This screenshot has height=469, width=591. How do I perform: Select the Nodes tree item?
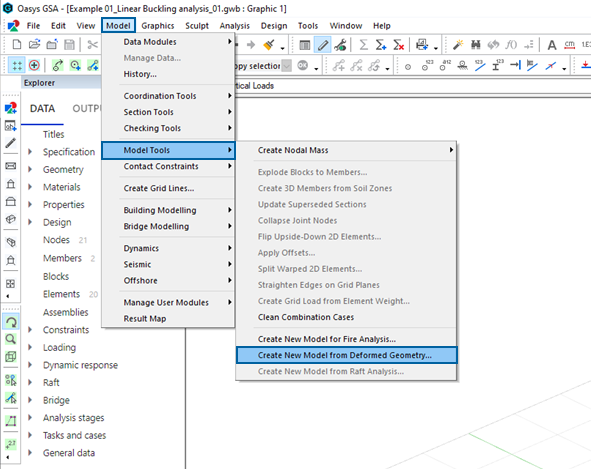tap(56, 240)
